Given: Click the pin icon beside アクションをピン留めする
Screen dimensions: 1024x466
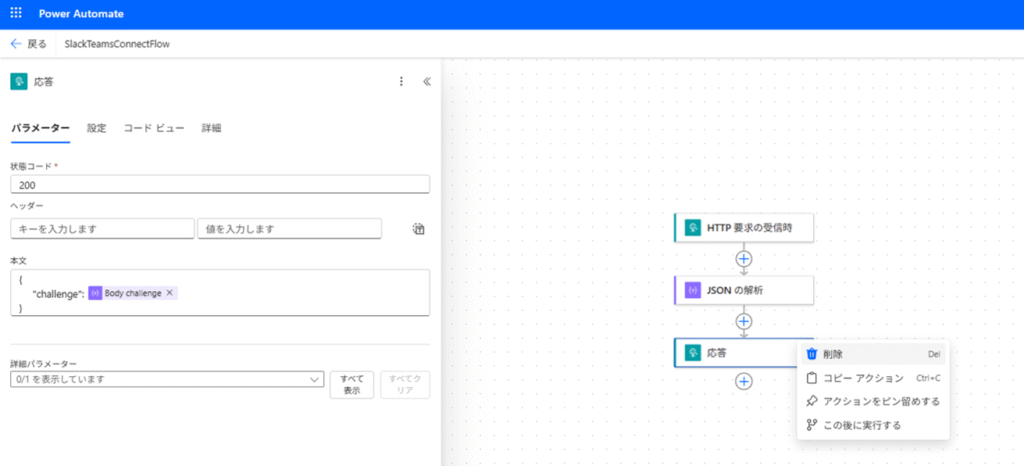Looking at the screenshot, I should [x=812, y=401].
